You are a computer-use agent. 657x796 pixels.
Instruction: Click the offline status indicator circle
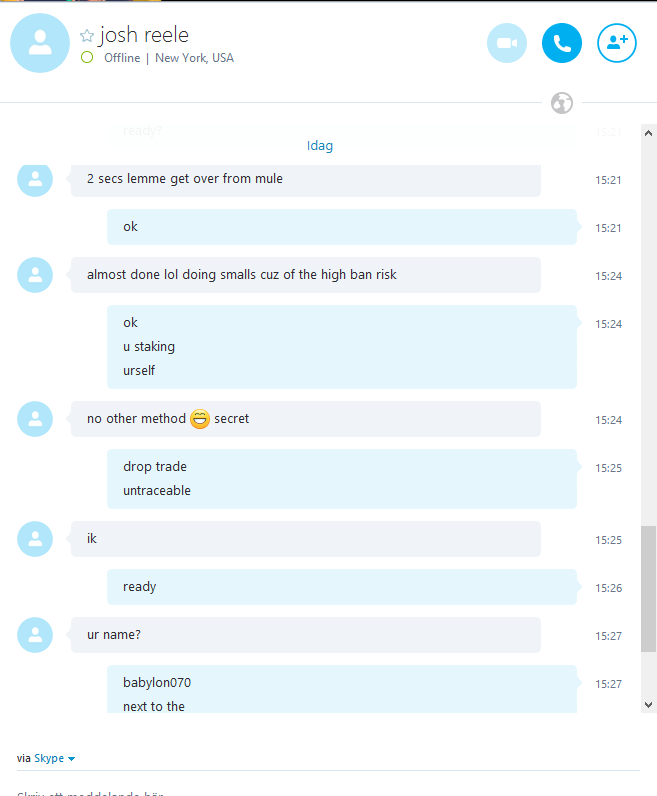(x=87, y=57)
